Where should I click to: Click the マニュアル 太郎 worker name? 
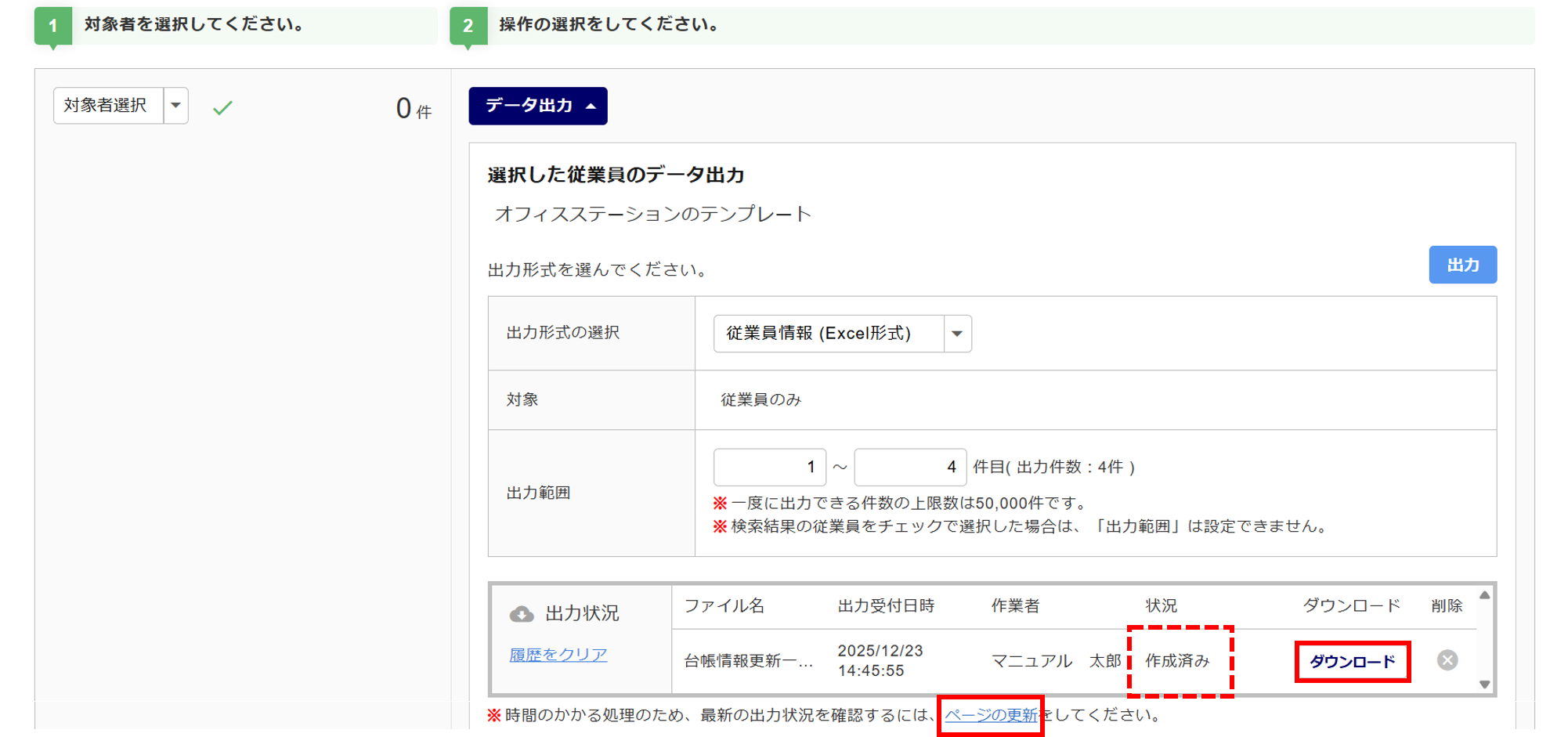pyautogui.click(x=1056, y=661)
